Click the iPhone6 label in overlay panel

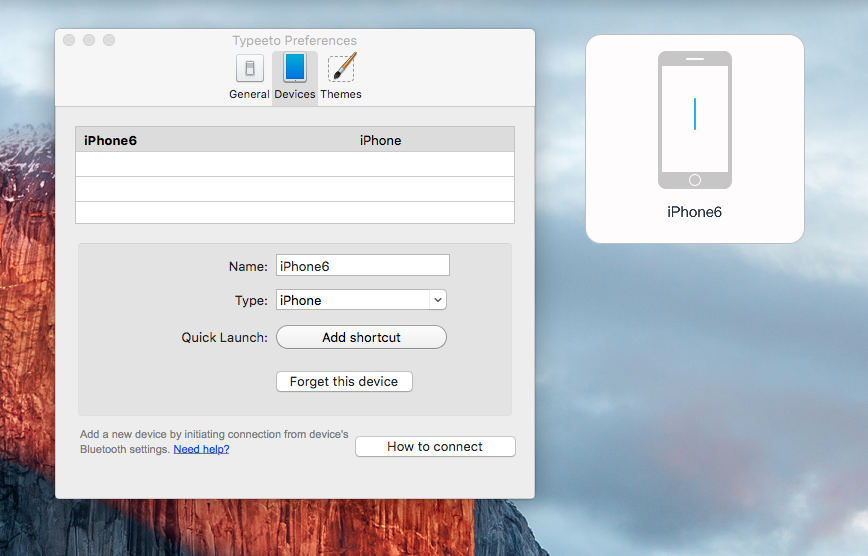(694, 212)
